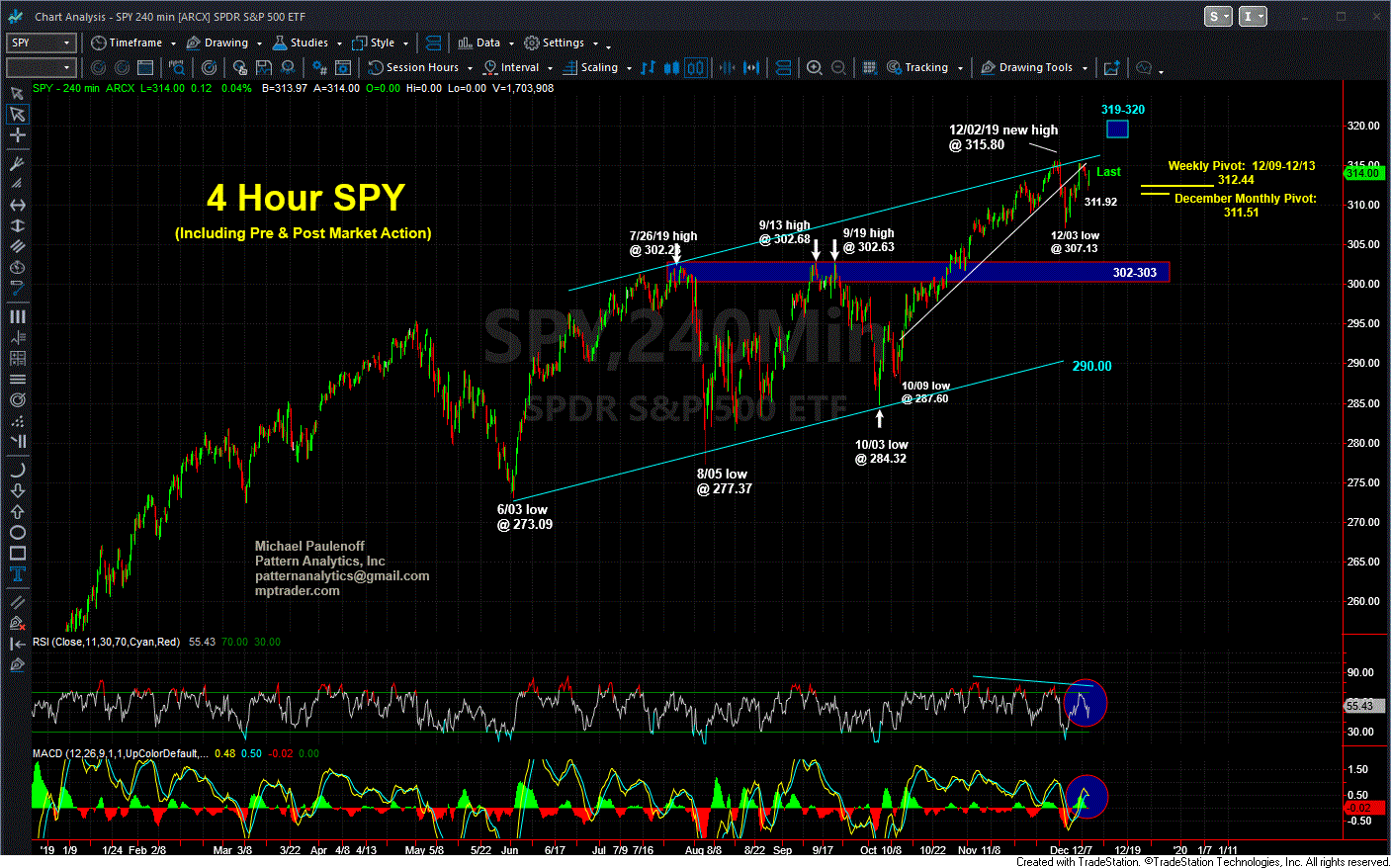Click the green 314.00 last price tag
The height and width of the screenshot is (868, 1391).
tap(1362, 173)
